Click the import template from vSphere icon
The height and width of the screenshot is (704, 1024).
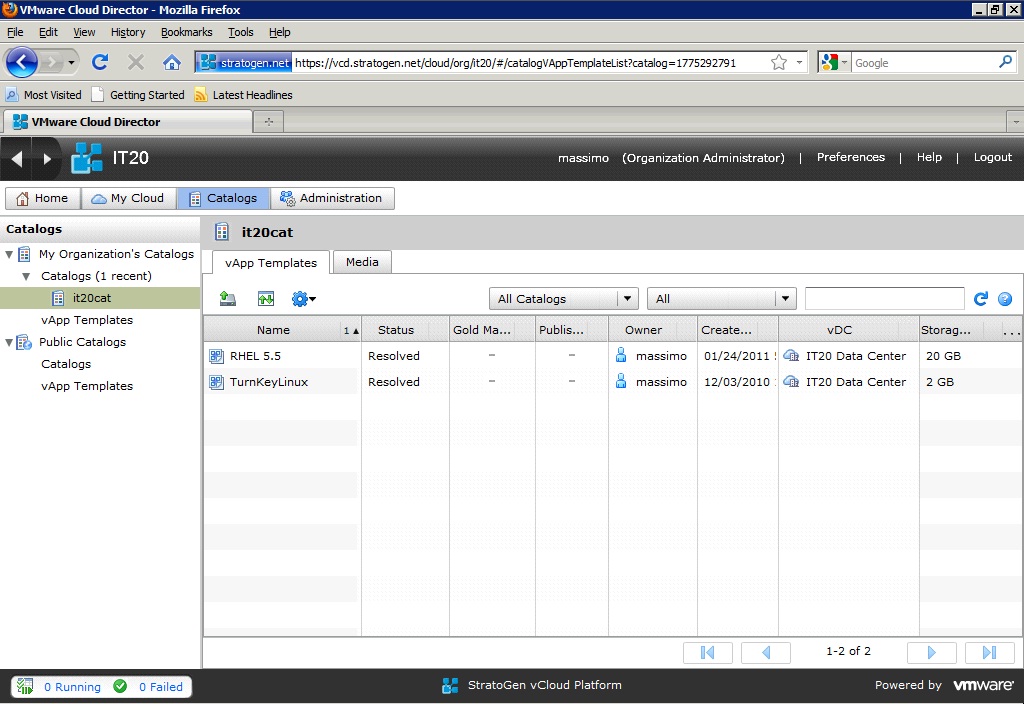click(x=266, y=298)
